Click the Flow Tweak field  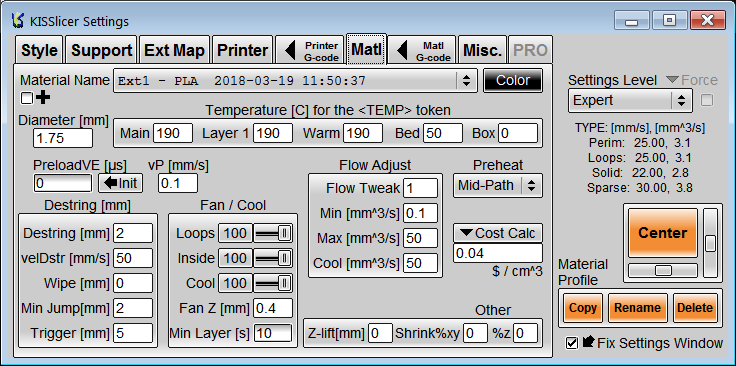pos(420,188)
